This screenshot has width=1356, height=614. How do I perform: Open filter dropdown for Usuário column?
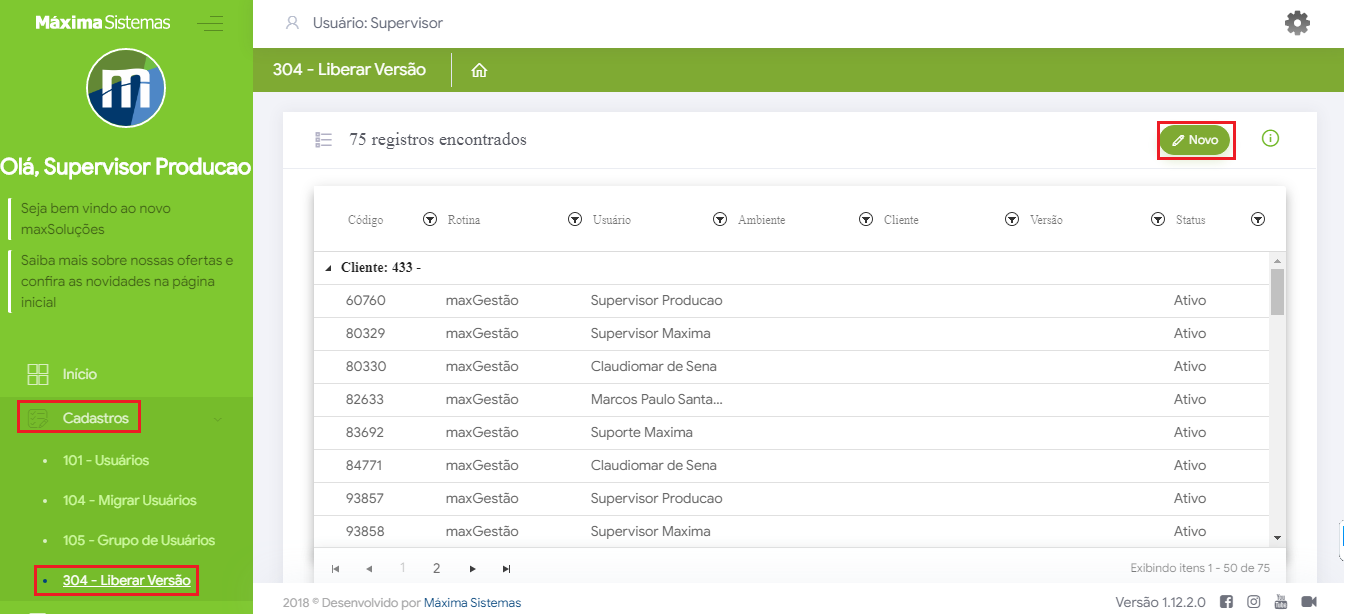(x=719, y=220)
